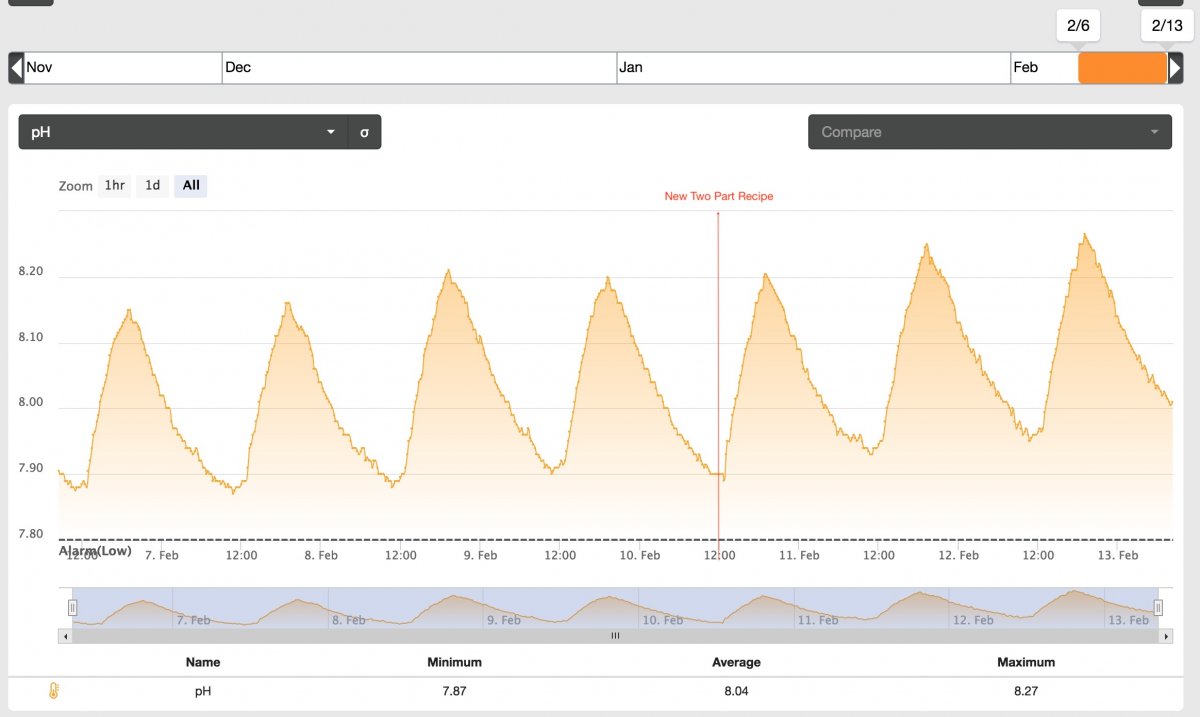Click the Name column header
1200x717 pixels.
click(x=203, y=662)
